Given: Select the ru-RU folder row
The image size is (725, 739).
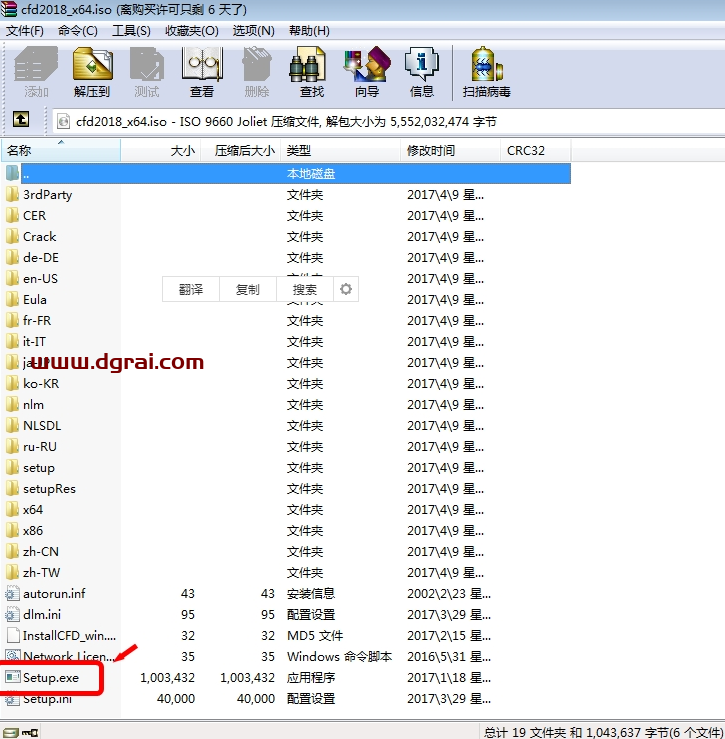Looking at the screenshot, I should (x=286, y=446).
